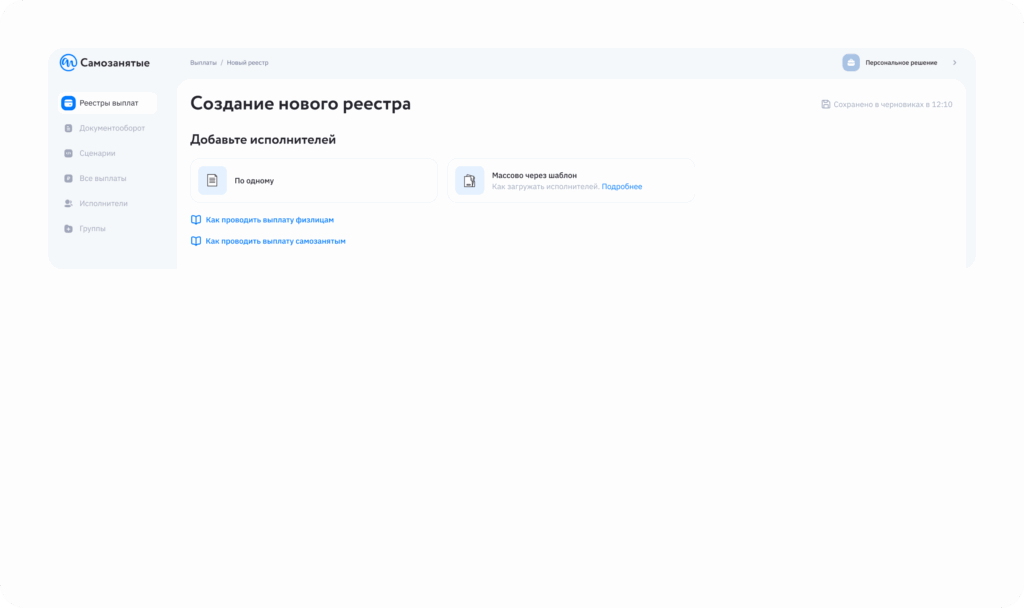Viewport: 1024px width, 608px height.
Task: Choose the По одному option card
Action: [x=314, y=180]
